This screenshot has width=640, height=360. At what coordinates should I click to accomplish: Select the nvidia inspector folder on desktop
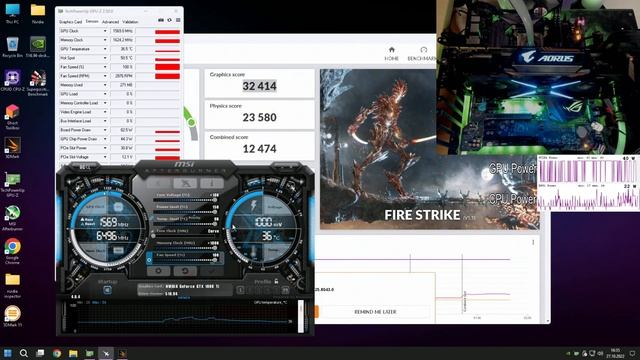(x=12, y=285)
